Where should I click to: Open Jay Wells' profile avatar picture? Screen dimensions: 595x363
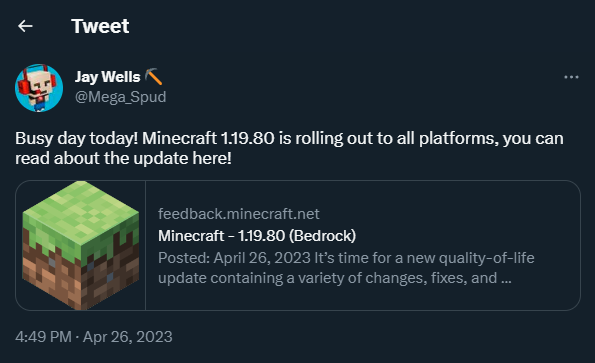tap(39, 88)
